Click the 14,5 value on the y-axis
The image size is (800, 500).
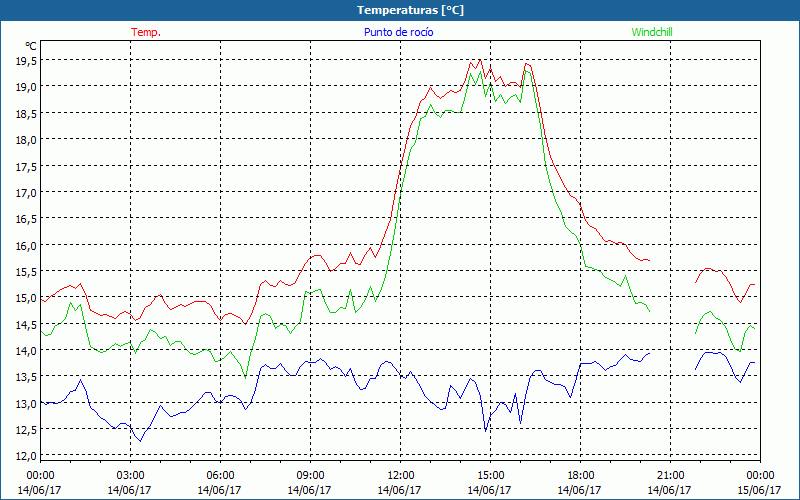tap(27, 324)
